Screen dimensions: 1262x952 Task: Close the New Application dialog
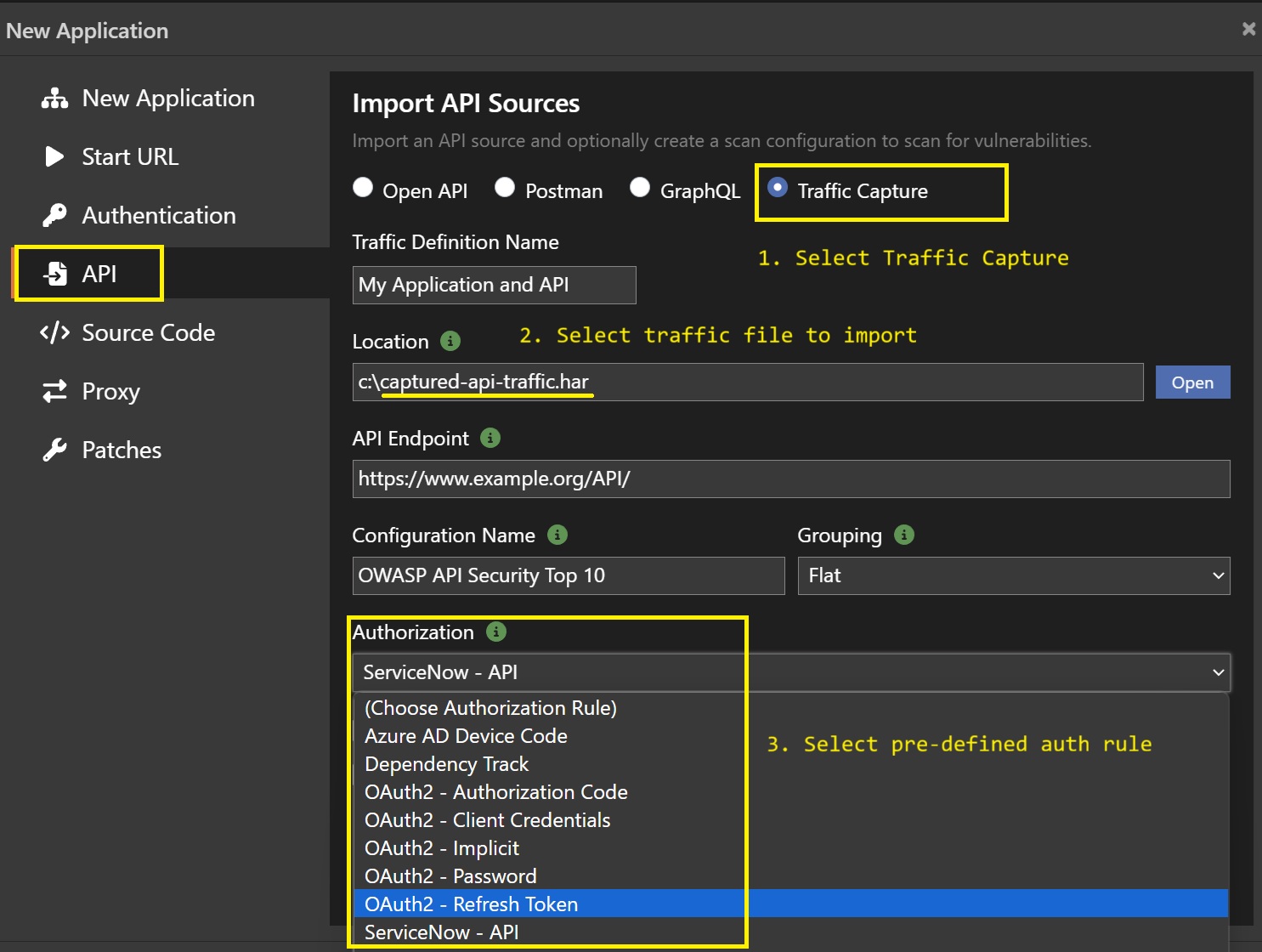pyautogui.click(x=1248, y=30)
